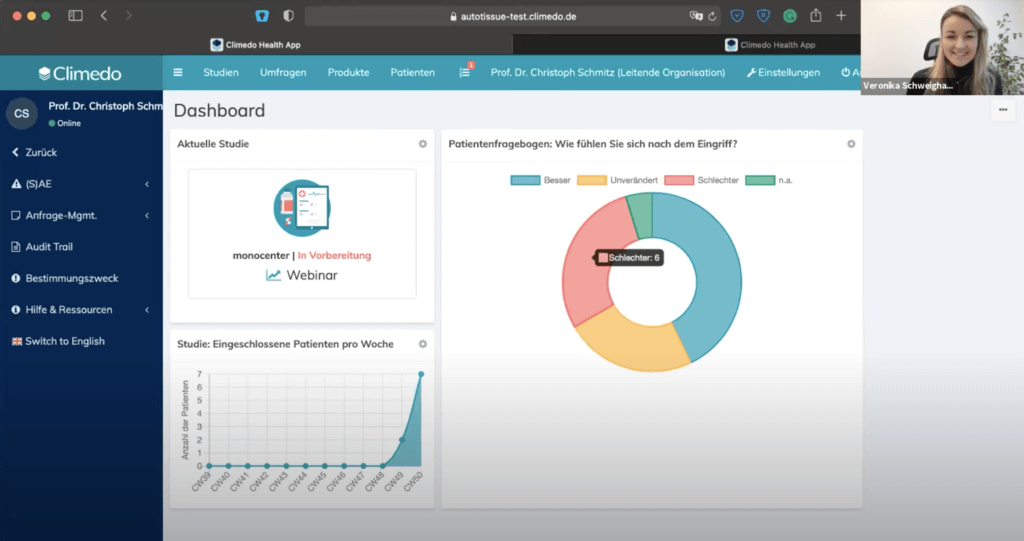Select the first Climedo Health App tab
The width and height of the screenshot is (1024, 541).
pyautogui.click(x=256, y=44)
